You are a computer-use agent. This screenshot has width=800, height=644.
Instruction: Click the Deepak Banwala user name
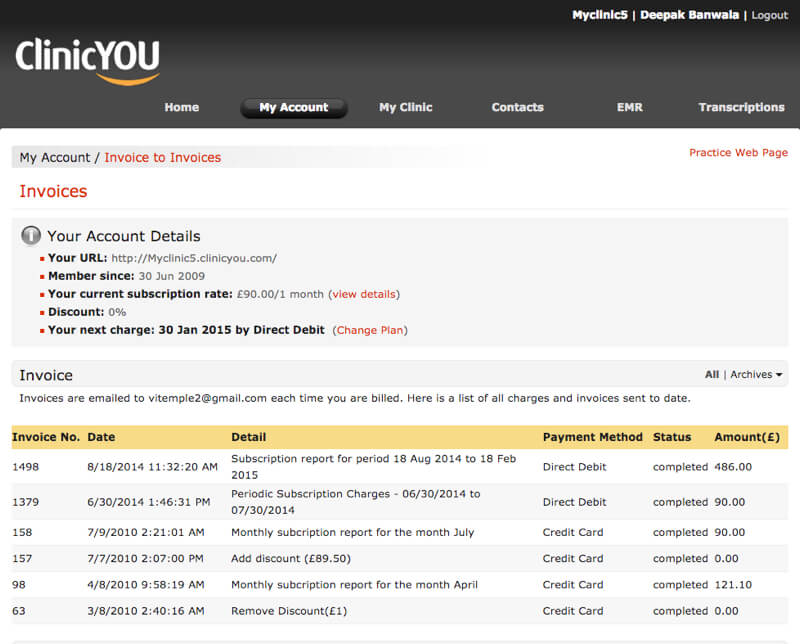pos(689,15)
